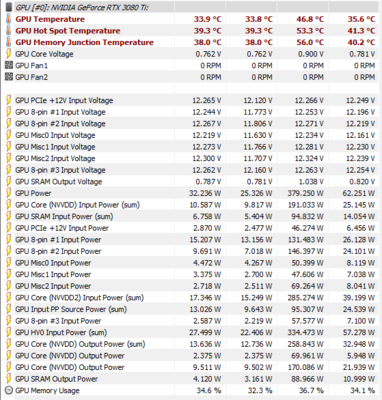Image resolution: width=382 pixels, height=400 pixels.
Task: Click lightning icon beside GPU Power
Action: (x=9, y=193)
